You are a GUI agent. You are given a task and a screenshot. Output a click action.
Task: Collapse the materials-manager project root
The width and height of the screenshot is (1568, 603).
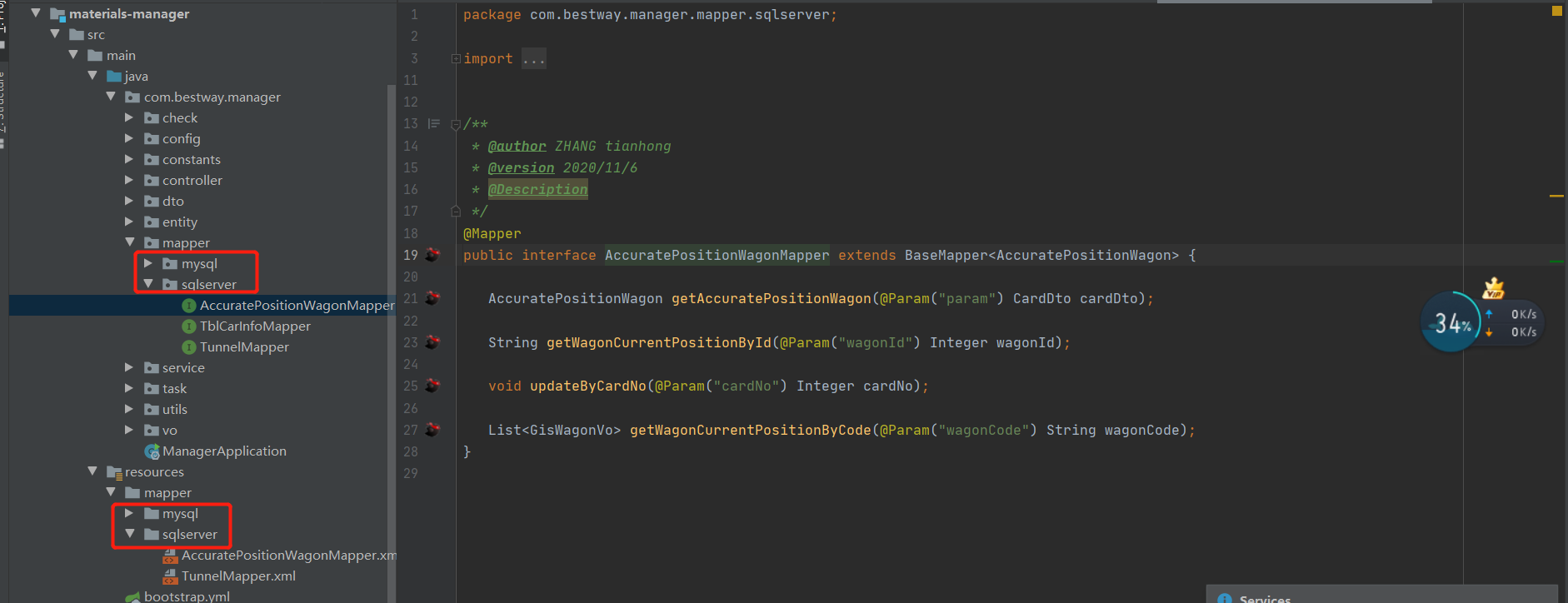point(36,13)
